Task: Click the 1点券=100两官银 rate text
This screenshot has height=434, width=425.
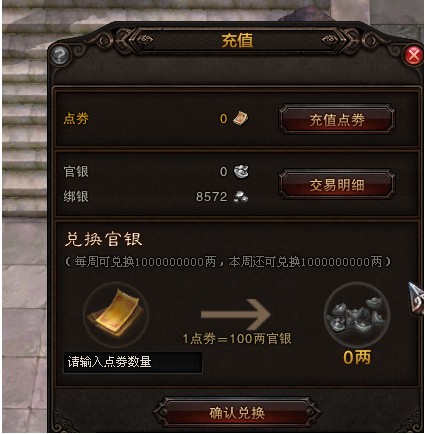Action: (x=237, y=339)
